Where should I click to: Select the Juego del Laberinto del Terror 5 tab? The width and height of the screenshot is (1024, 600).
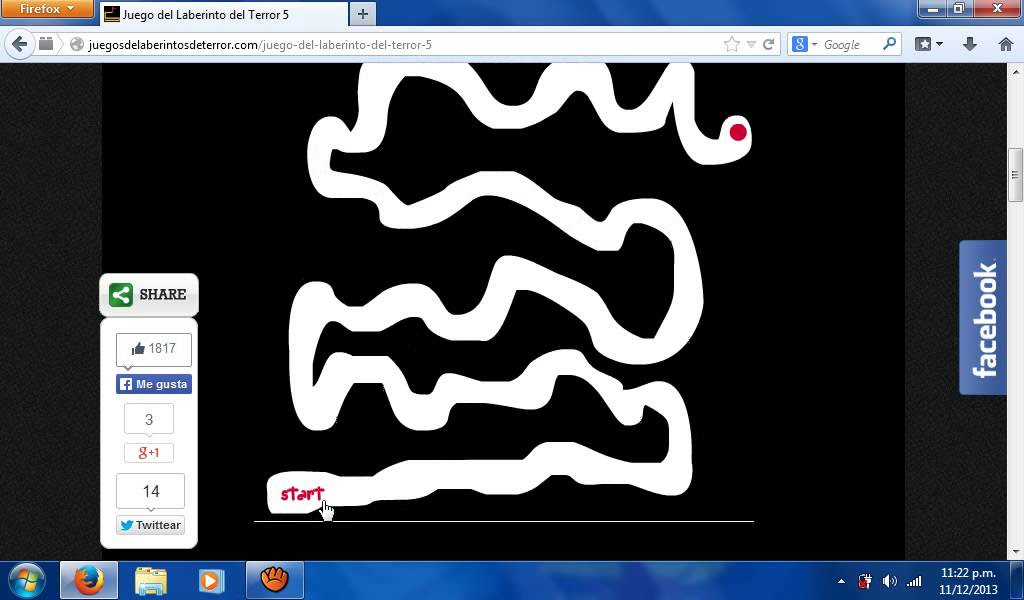[x=224, y=14]
